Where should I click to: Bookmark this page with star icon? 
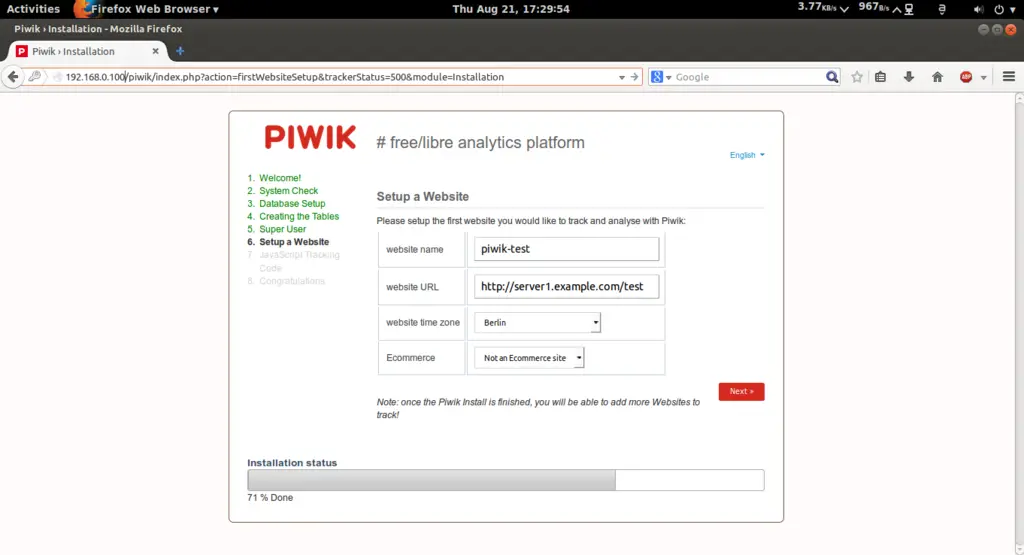point(857,77)
